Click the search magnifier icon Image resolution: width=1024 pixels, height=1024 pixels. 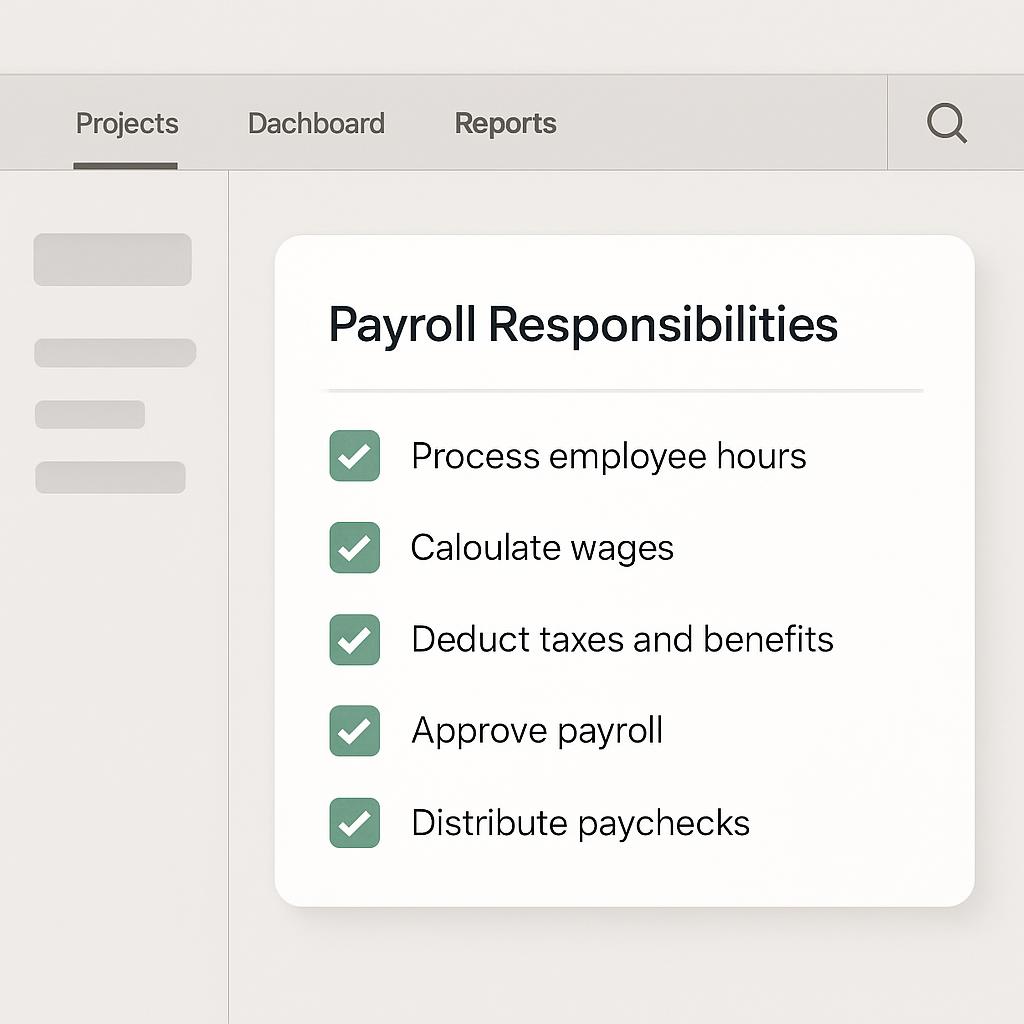[x=946, y=124]
